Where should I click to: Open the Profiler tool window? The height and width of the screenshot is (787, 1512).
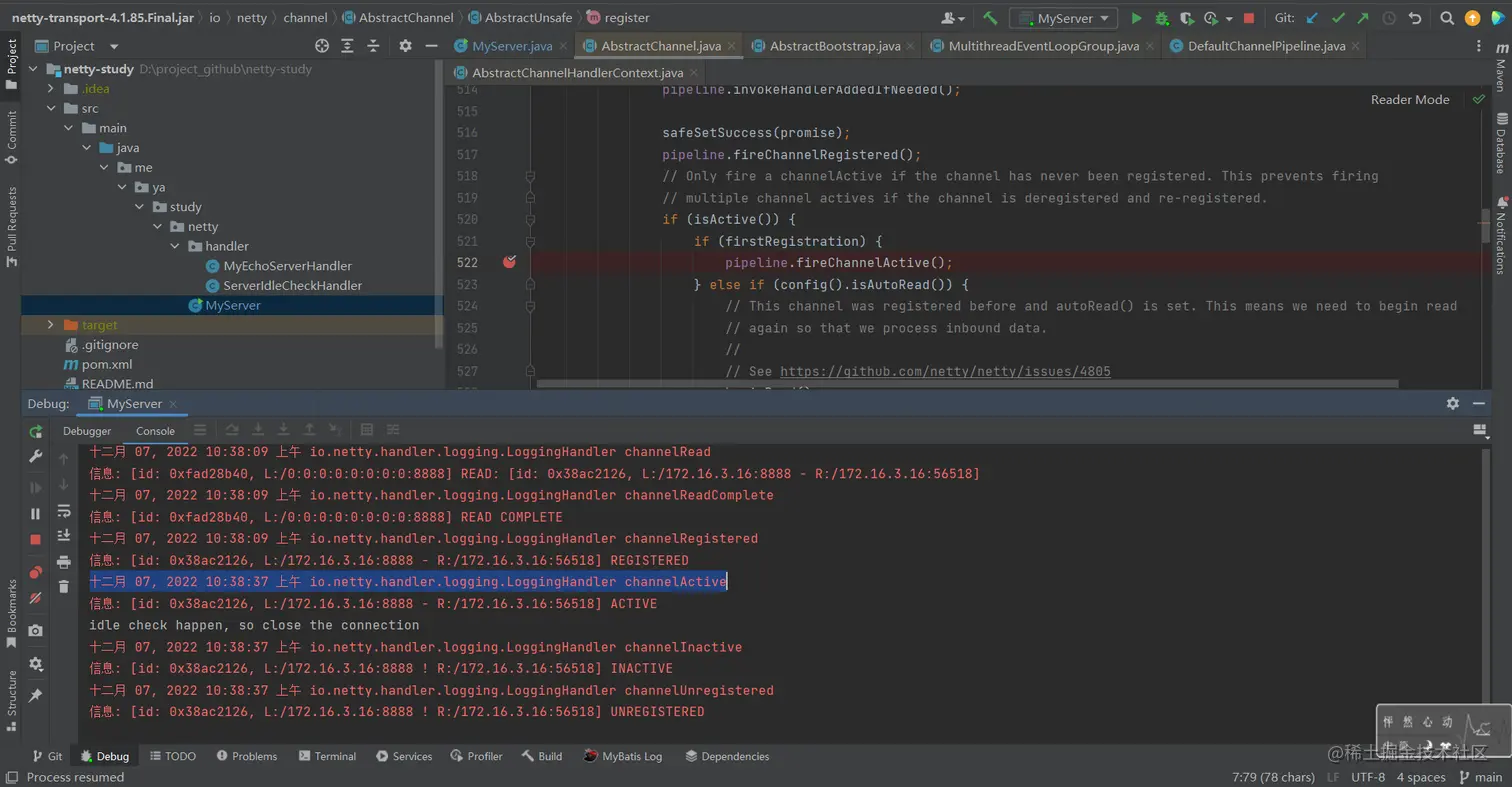click(x=476, y=756)
